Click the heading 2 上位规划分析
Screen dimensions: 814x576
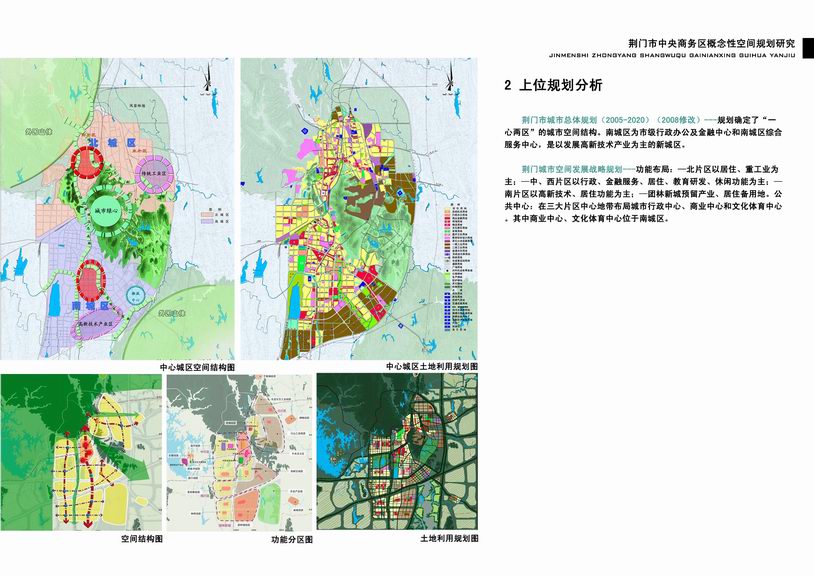pyautogui.click(x=553, y=85)
